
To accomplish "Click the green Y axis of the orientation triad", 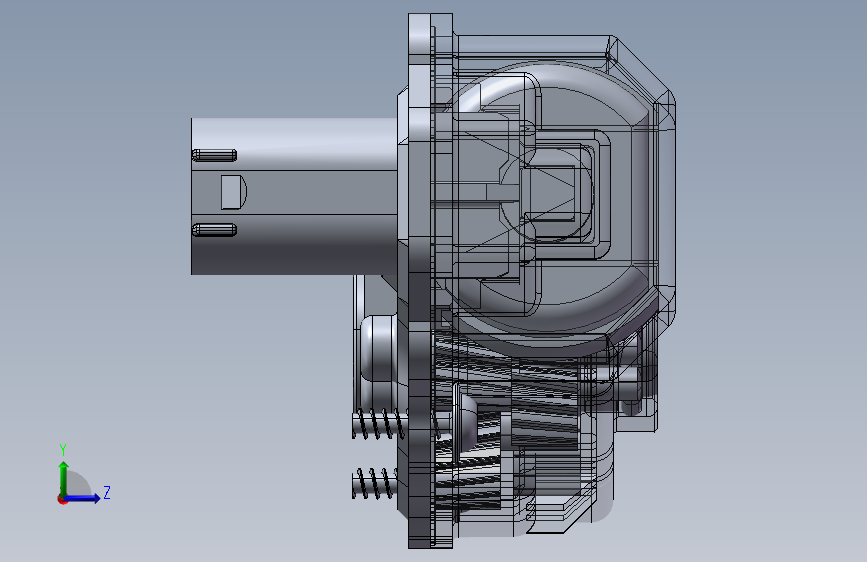I will (63, 478).
